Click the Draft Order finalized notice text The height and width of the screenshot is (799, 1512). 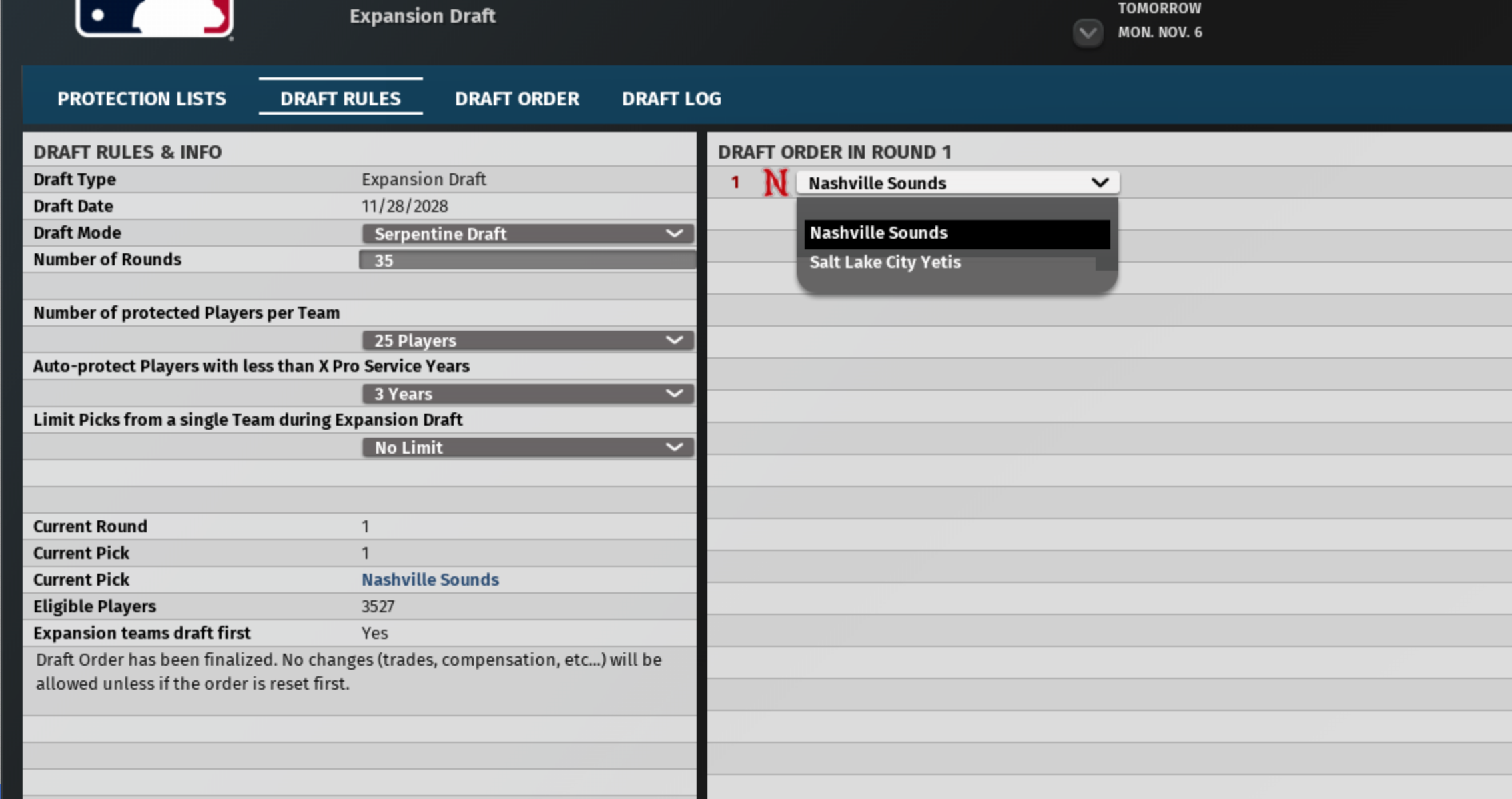349,672
